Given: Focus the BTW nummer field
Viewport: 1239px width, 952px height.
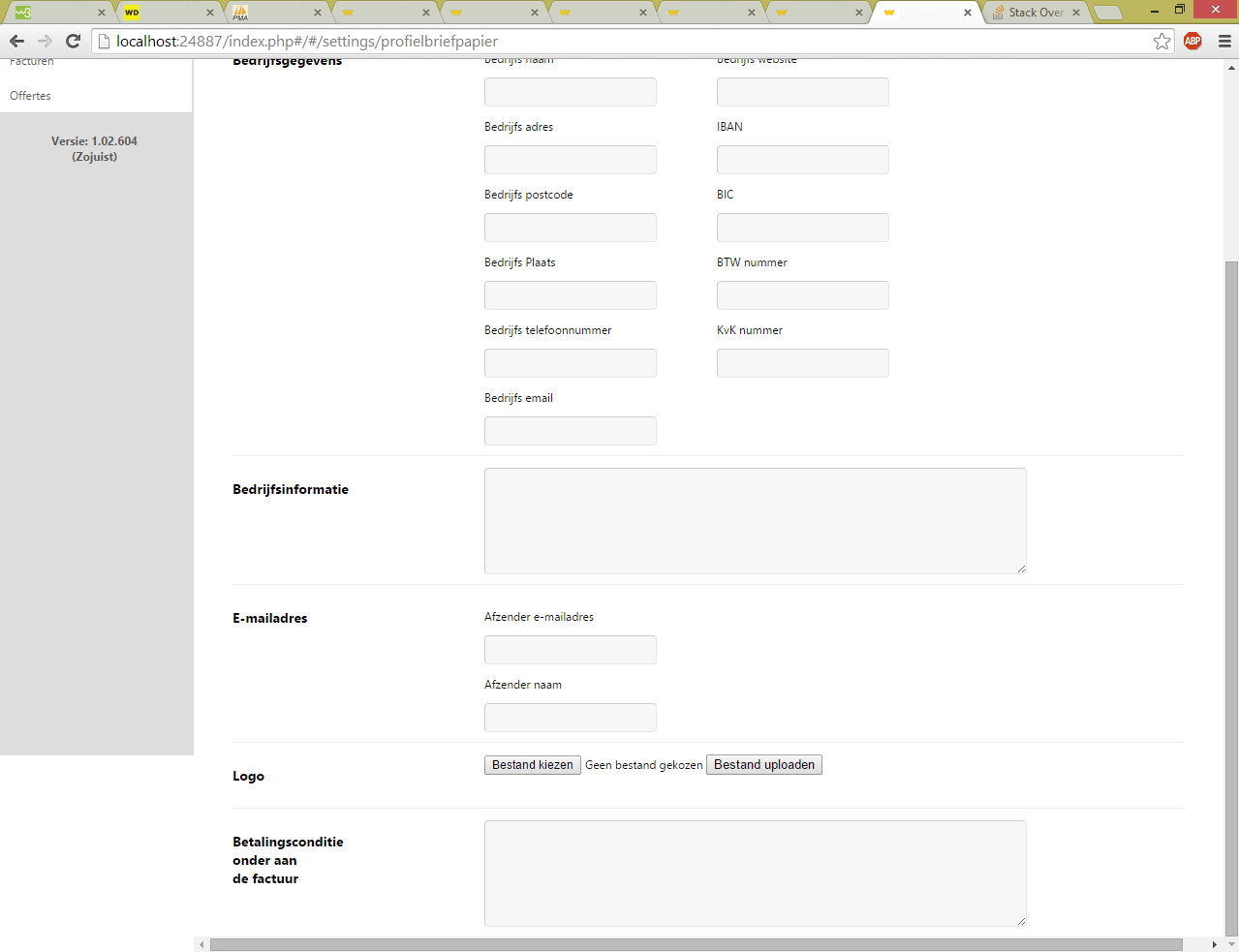Looking at the screenshot, I should [803, 295].
